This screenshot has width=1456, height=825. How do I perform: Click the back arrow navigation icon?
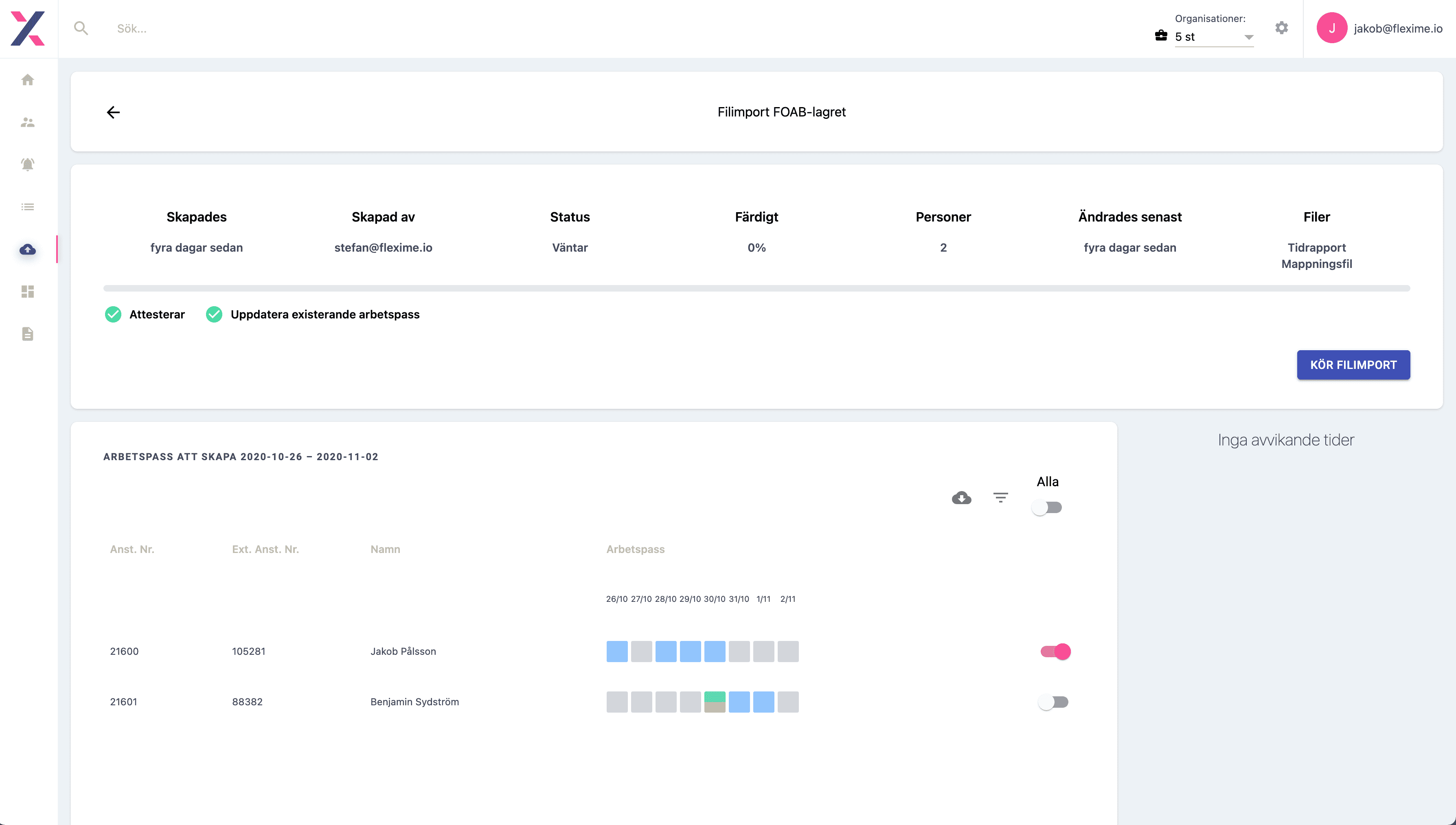[x=113, y=111]
